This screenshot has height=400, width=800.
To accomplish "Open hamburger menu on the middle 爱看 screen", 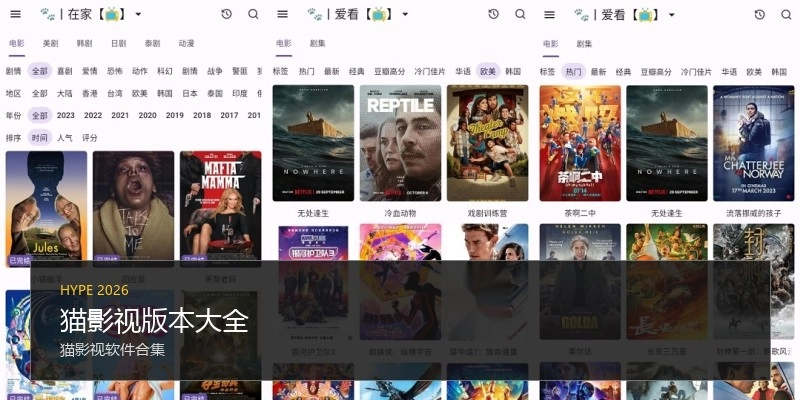I will (283, 14).
